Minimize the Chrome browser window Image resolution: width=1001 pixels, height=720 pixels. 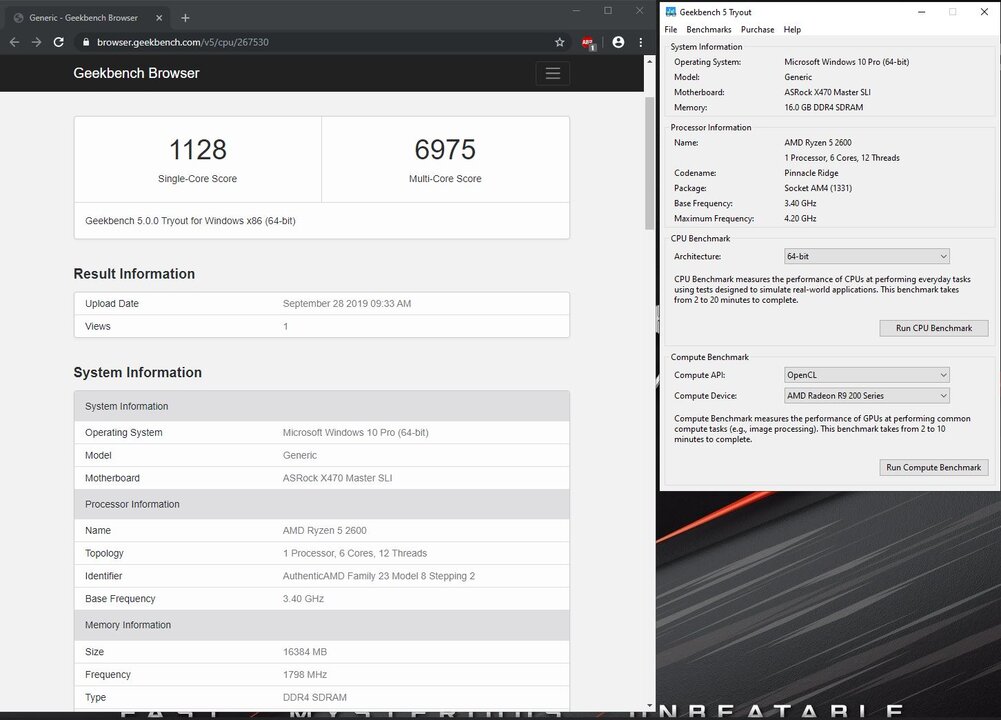pyautogui.click(x=576, y=11)
